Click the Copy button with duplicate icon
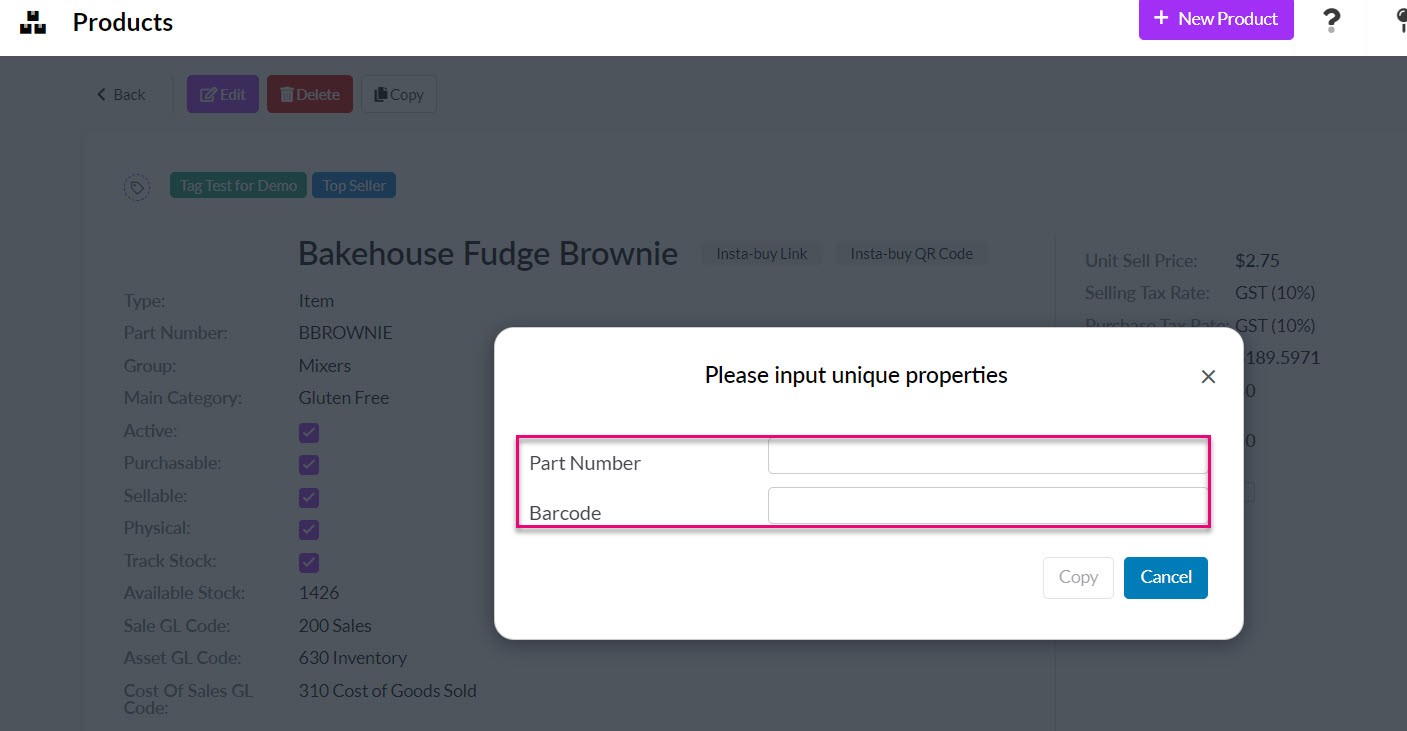 (x=399, y=94)
